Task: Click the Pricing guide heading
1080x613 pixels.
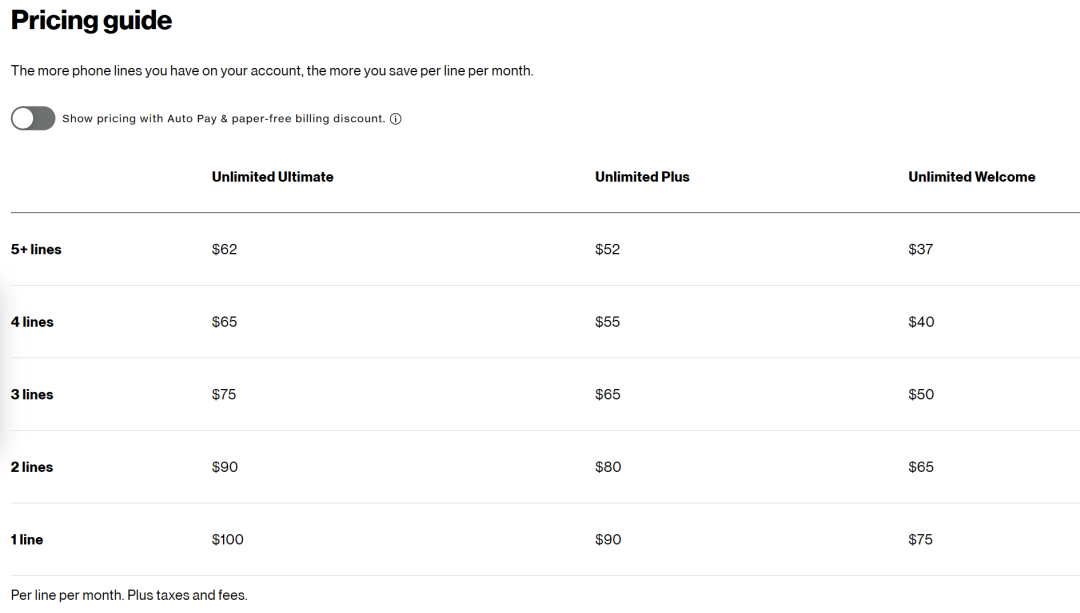Action: coord(92,21)
